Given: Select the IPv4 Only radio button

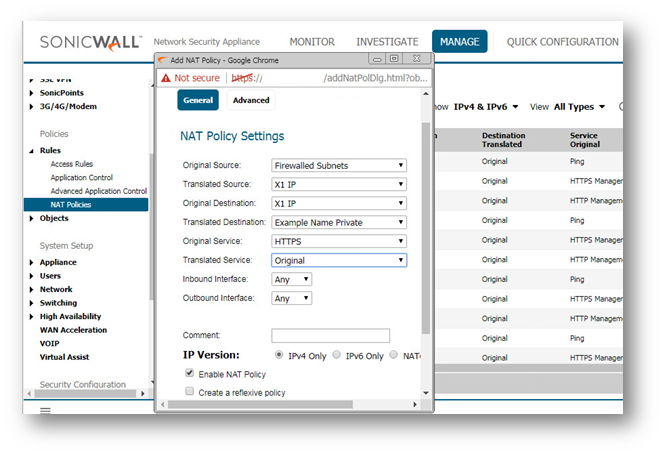Looking at the screenshot, I should click(279, 355).
